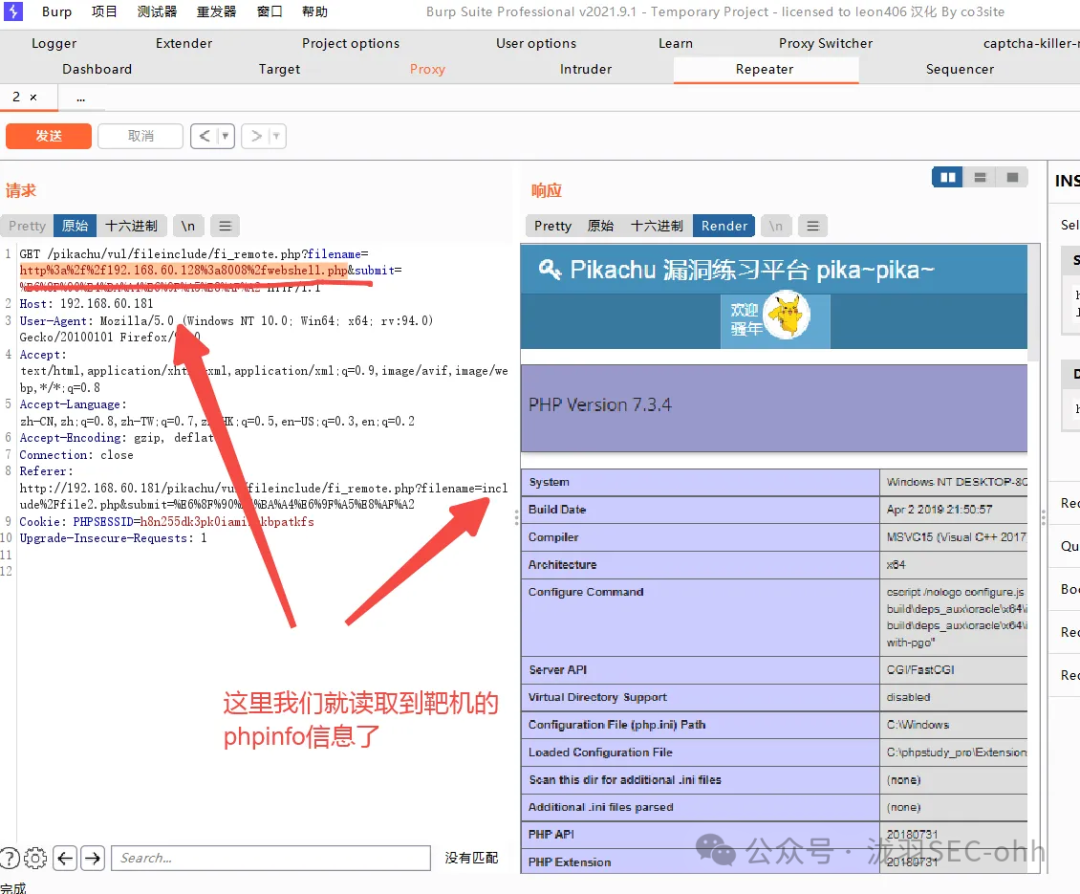Screen dimensions: 1080x894
Task: Select the Repeater tab
Action: coord(765,69)
